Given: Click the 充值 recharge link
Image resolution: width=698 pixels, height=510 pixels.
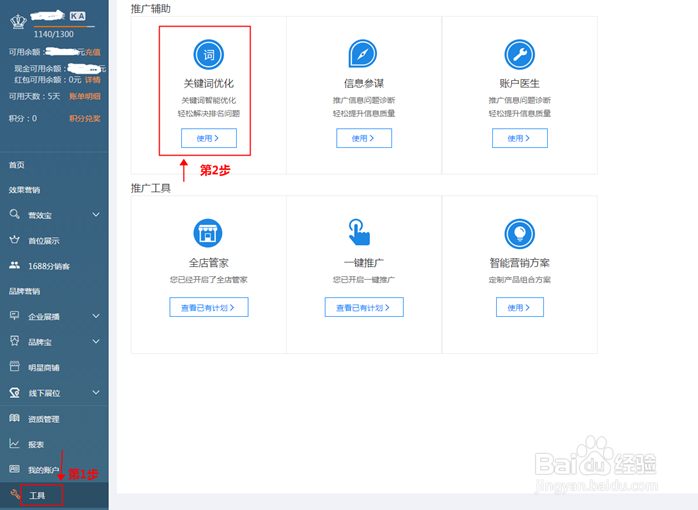Looking at the screenshot, I should click(93, 52).
